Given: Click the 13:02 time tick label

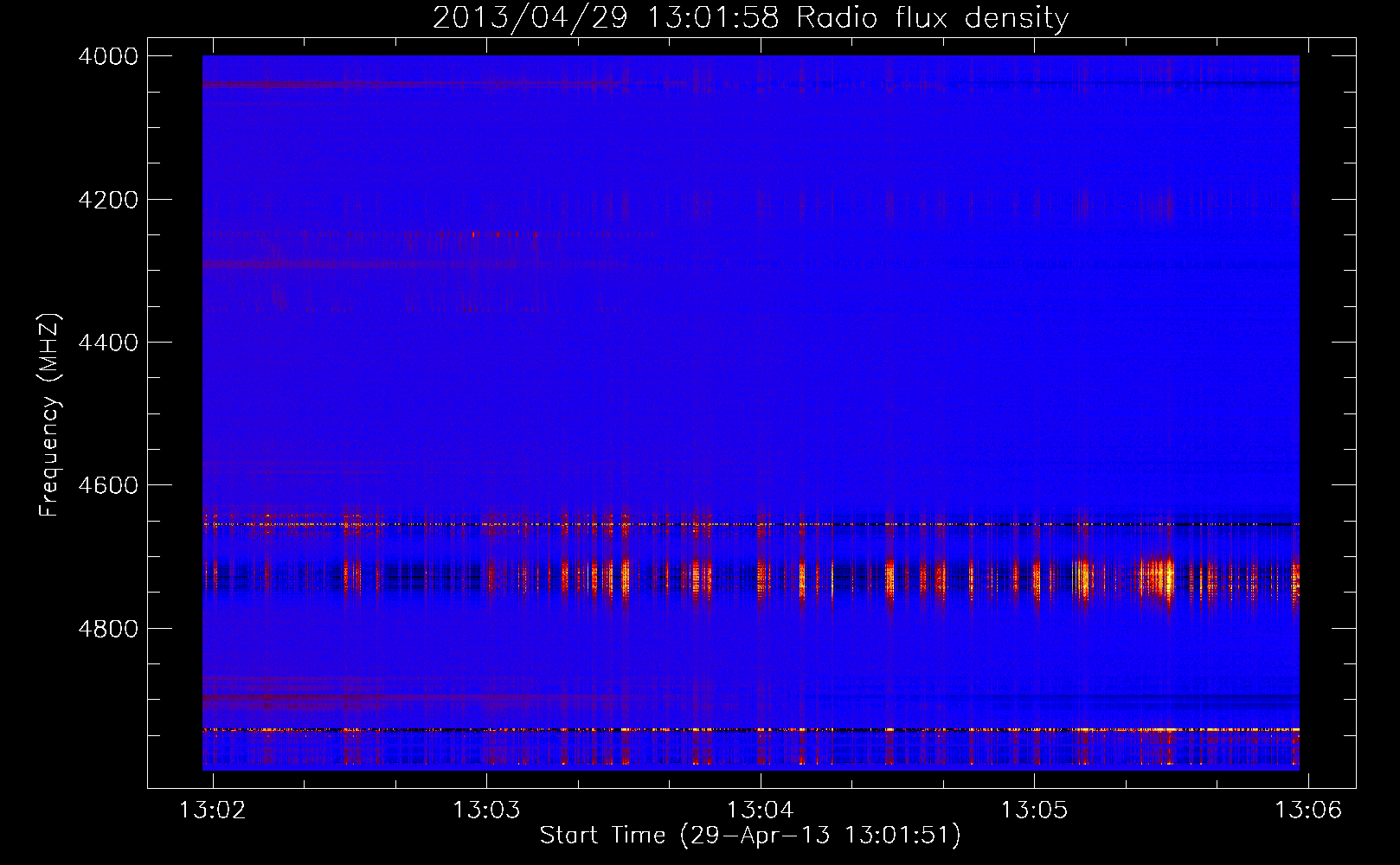Looking at the screenshot, I should [x=213, y=810].
